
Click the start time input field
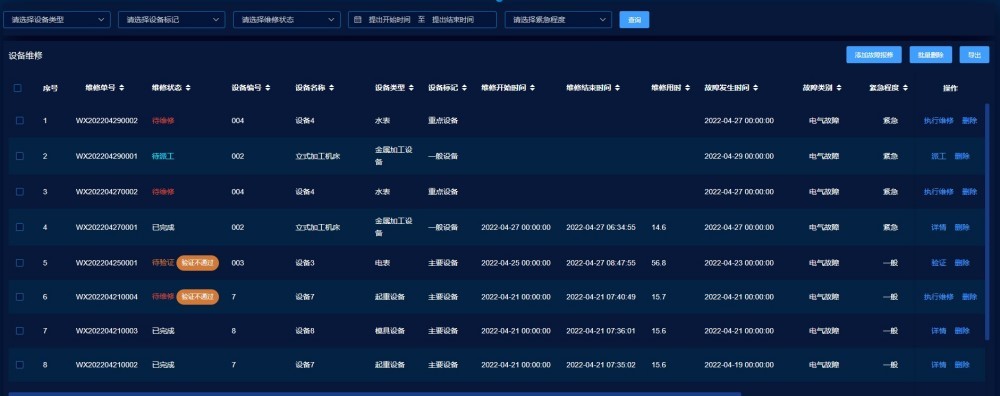pyautogui.click(x=390, y=20)
